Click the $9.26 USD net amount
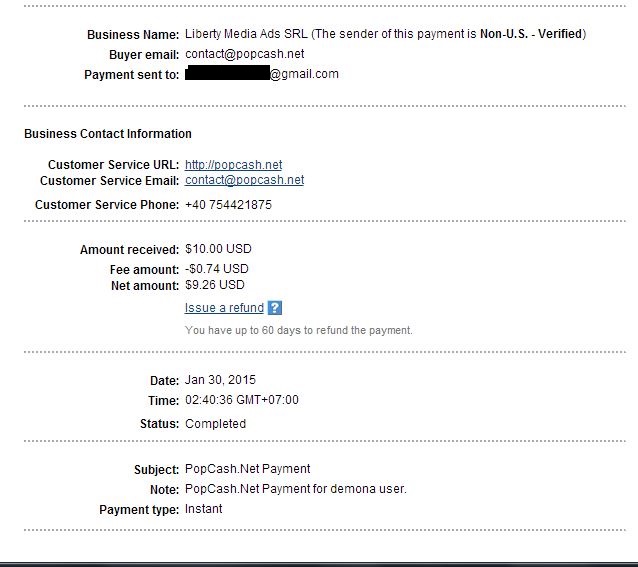The image size is (638, 567). [215, 285]
